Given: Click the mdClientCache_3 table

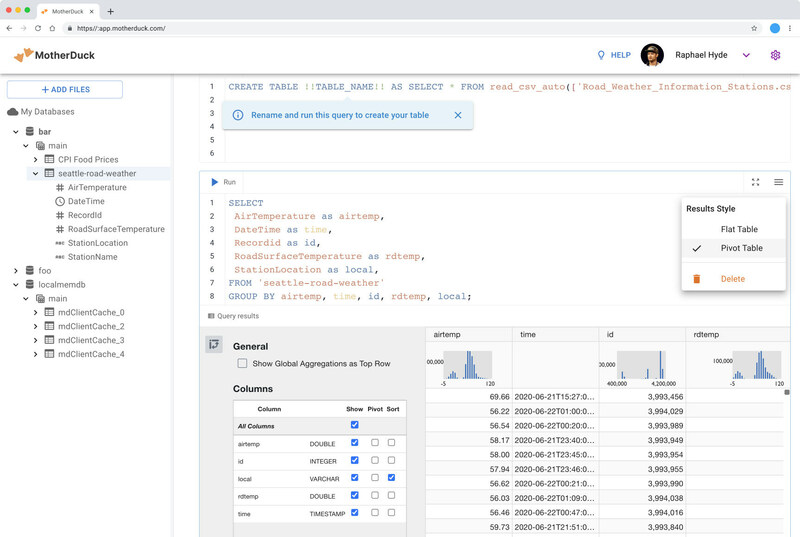Looking at the screenshot, I should point(91,340).
